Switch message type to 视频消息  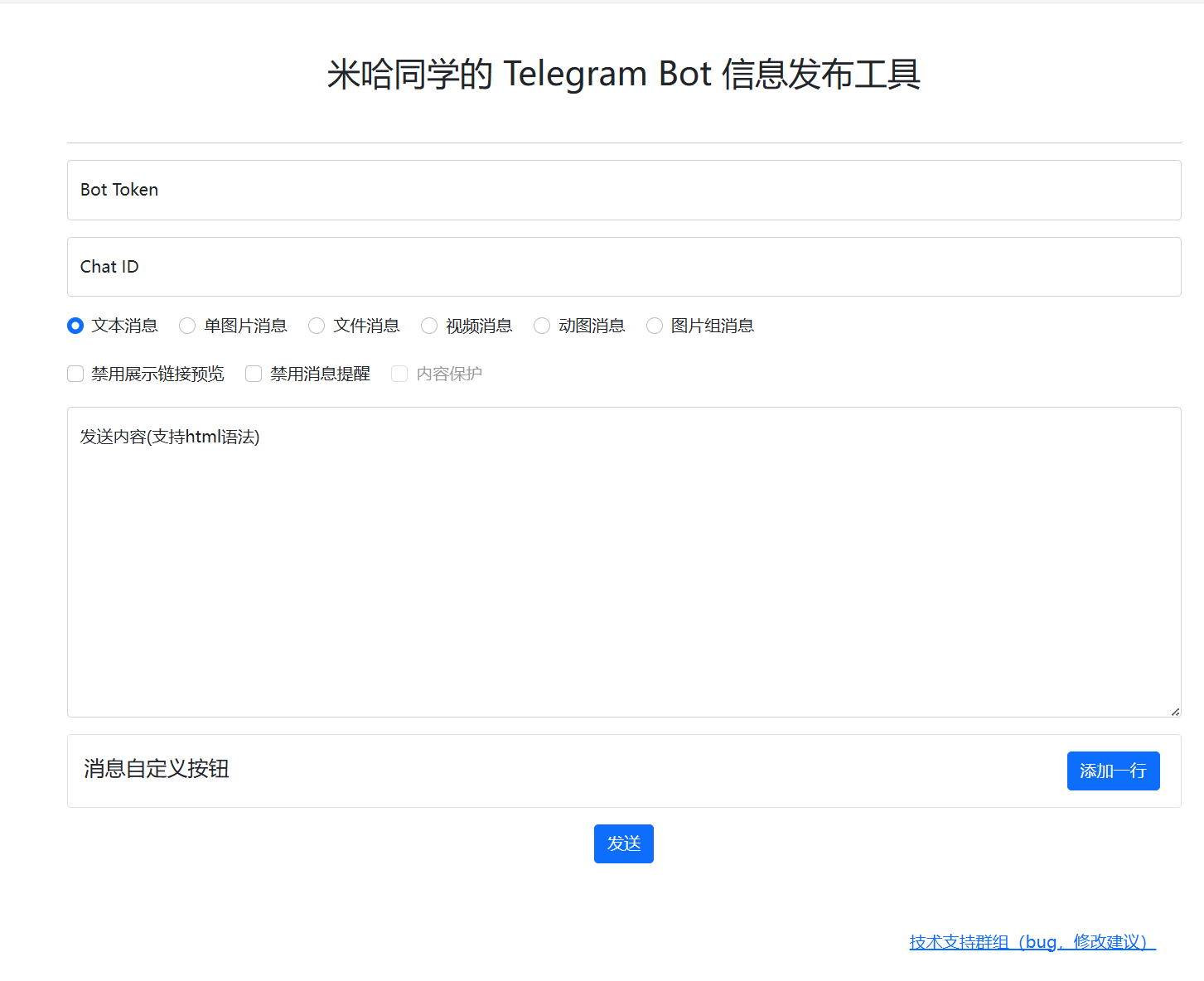(429, 326)
